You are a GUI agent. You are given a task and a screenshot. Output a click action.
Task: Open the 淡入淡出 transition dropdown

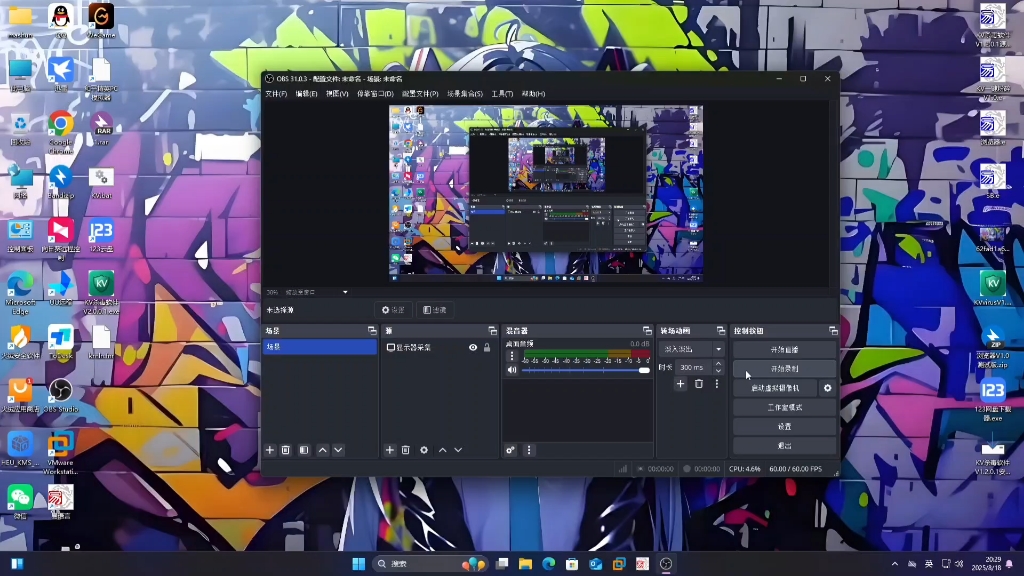(691, 349)
